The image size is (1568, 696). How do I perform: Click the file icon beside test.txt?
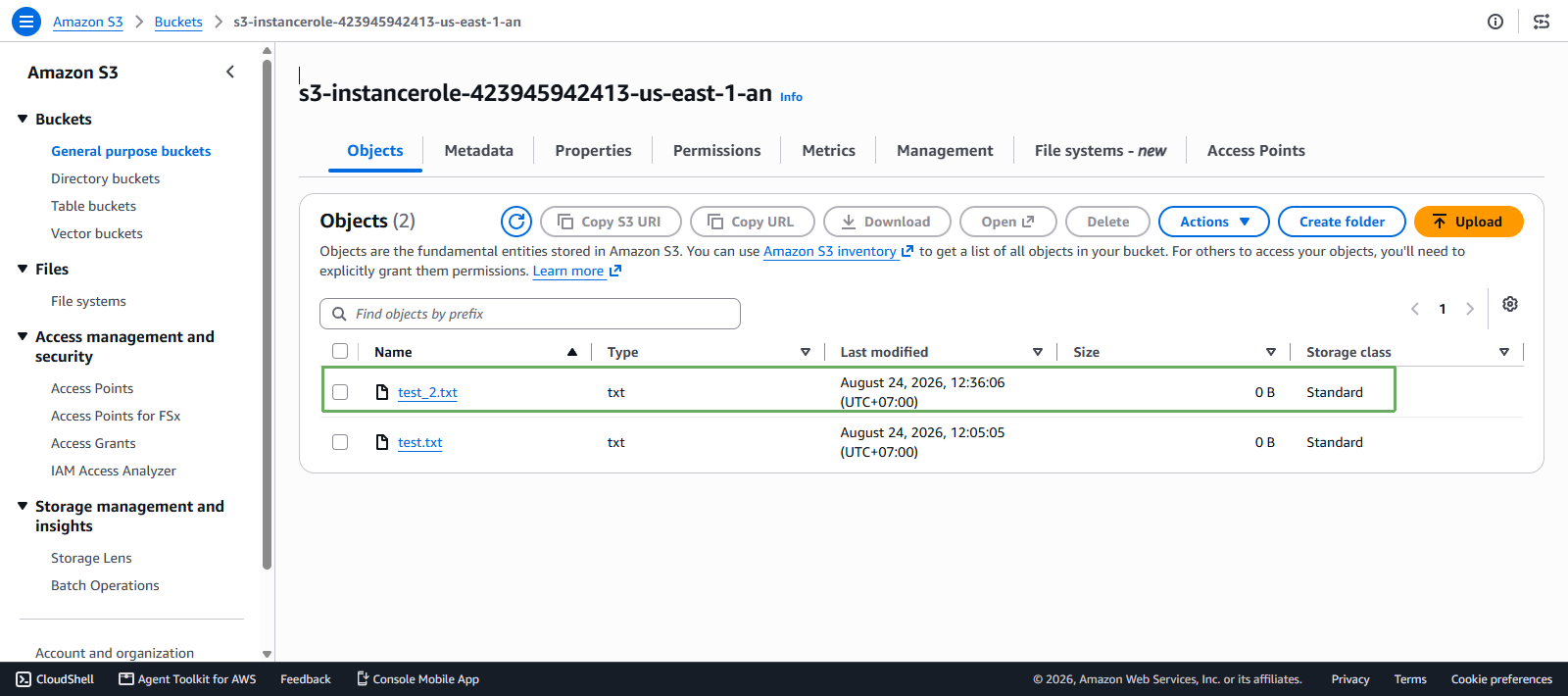[x=382, y=442]
